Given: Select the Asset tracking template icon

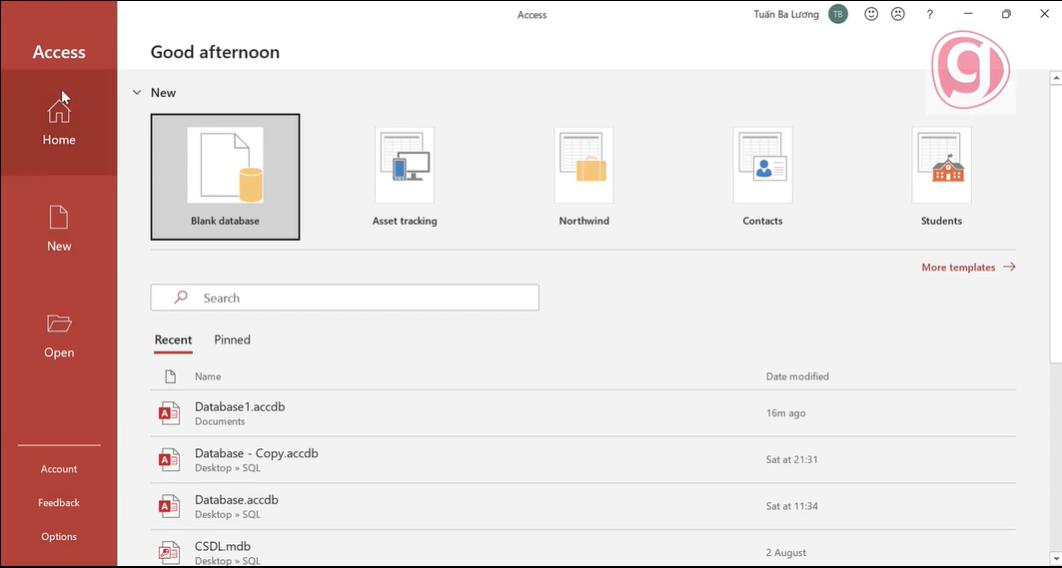Looking at the screenshot, I should click(404, 165).
